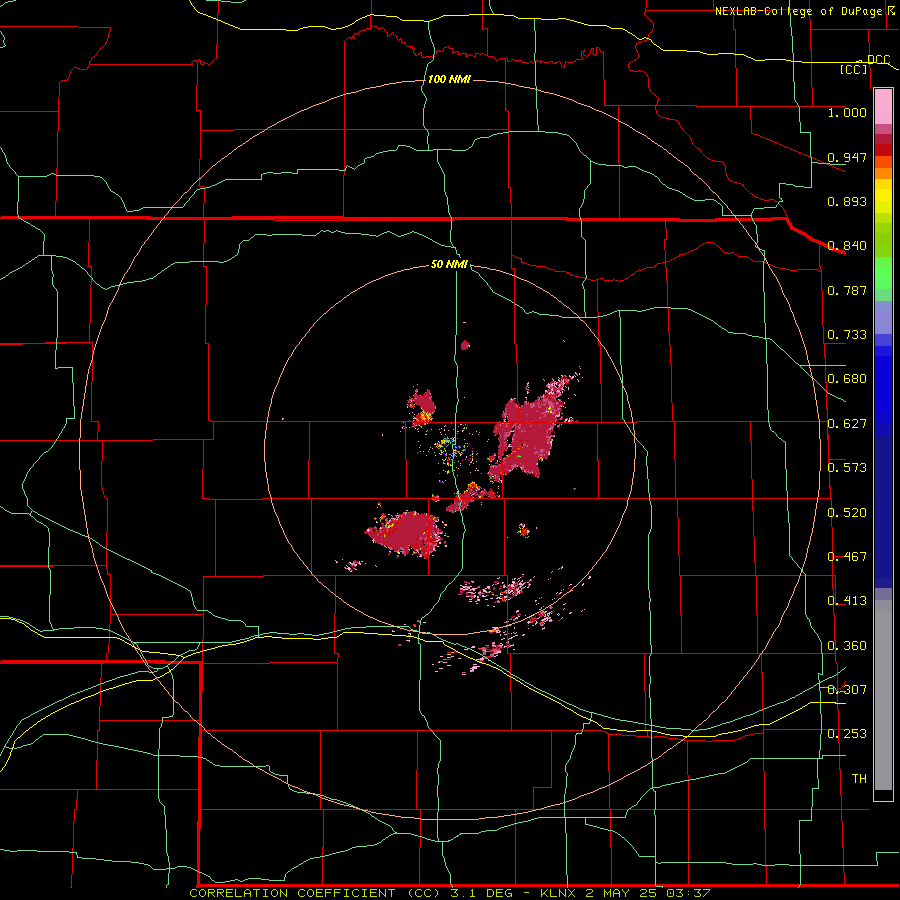This screenshot has width=900, height=900.
Task: Click the 1.000 color scale value
Action: point(847,112)
